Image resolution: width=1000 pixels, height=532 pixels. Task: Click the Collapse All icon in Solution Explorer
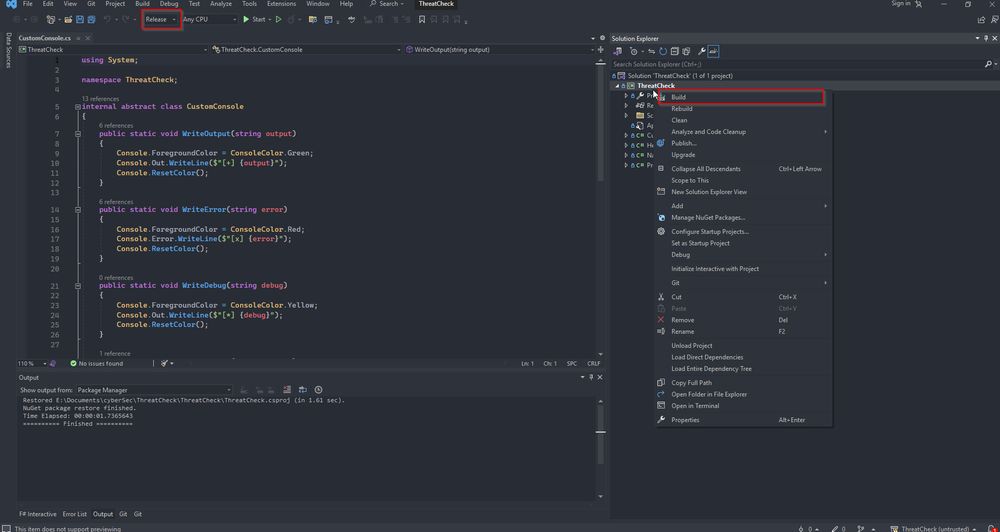674,51
